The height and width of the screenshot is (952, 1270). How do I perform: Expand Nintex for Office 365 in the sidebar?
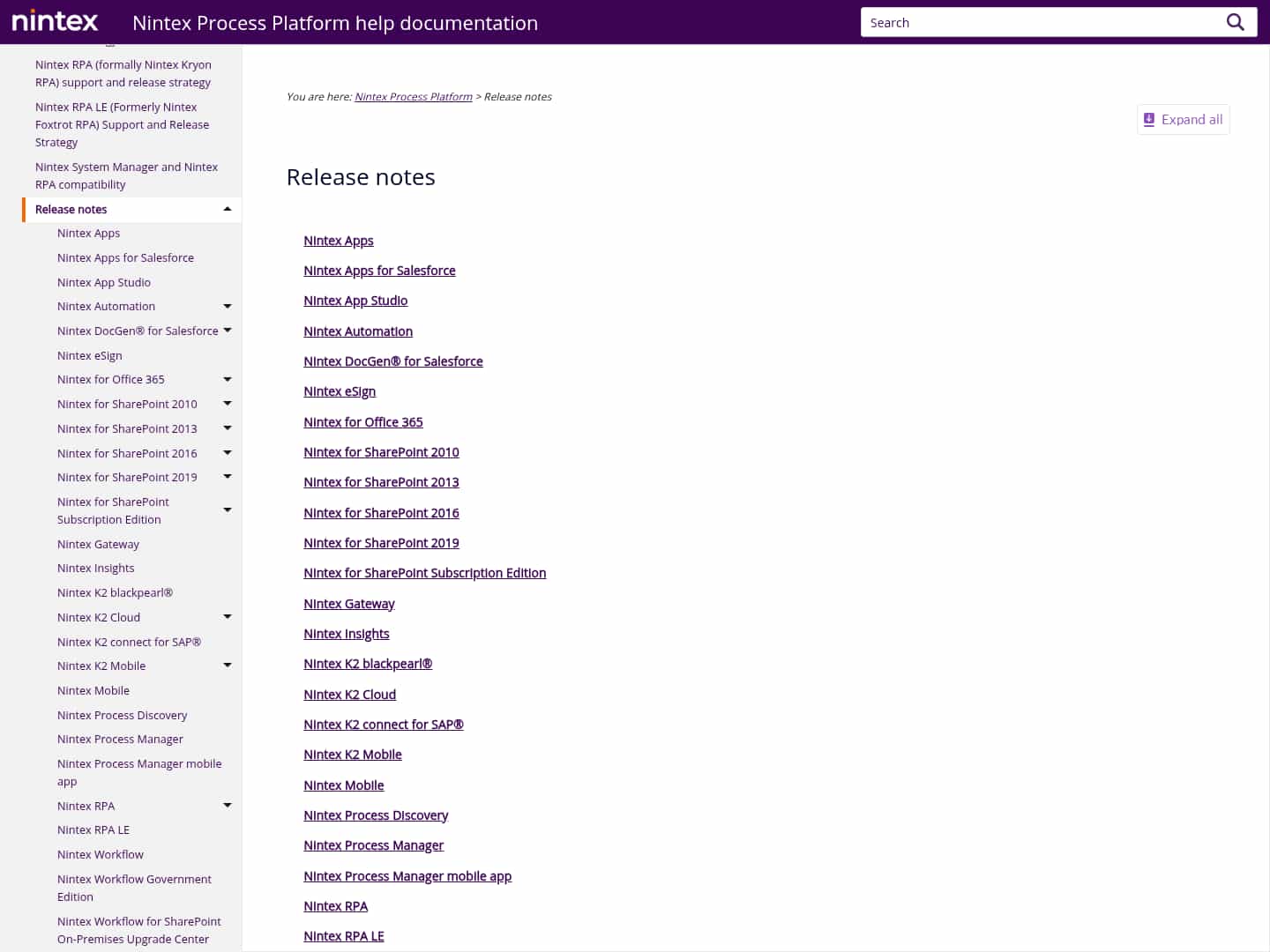[228, 378]
